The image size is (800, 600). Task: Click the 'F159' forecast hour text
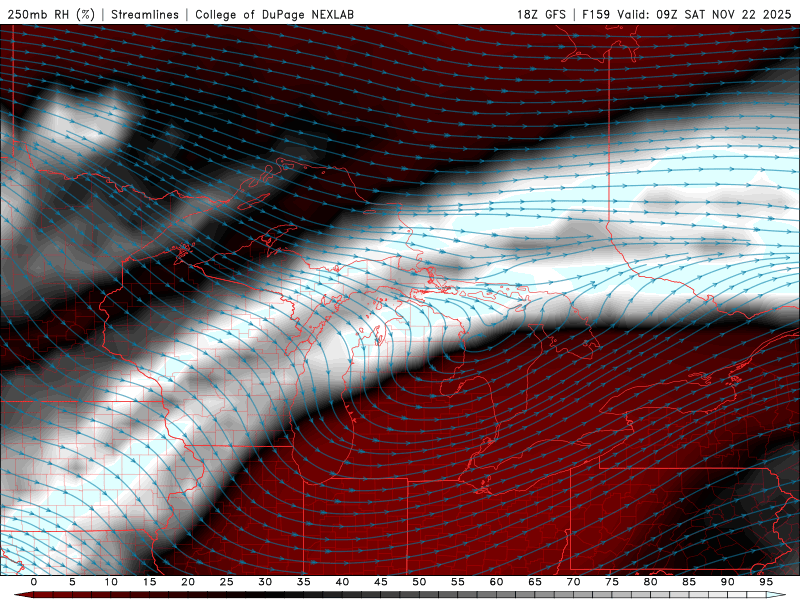point(596,15)
